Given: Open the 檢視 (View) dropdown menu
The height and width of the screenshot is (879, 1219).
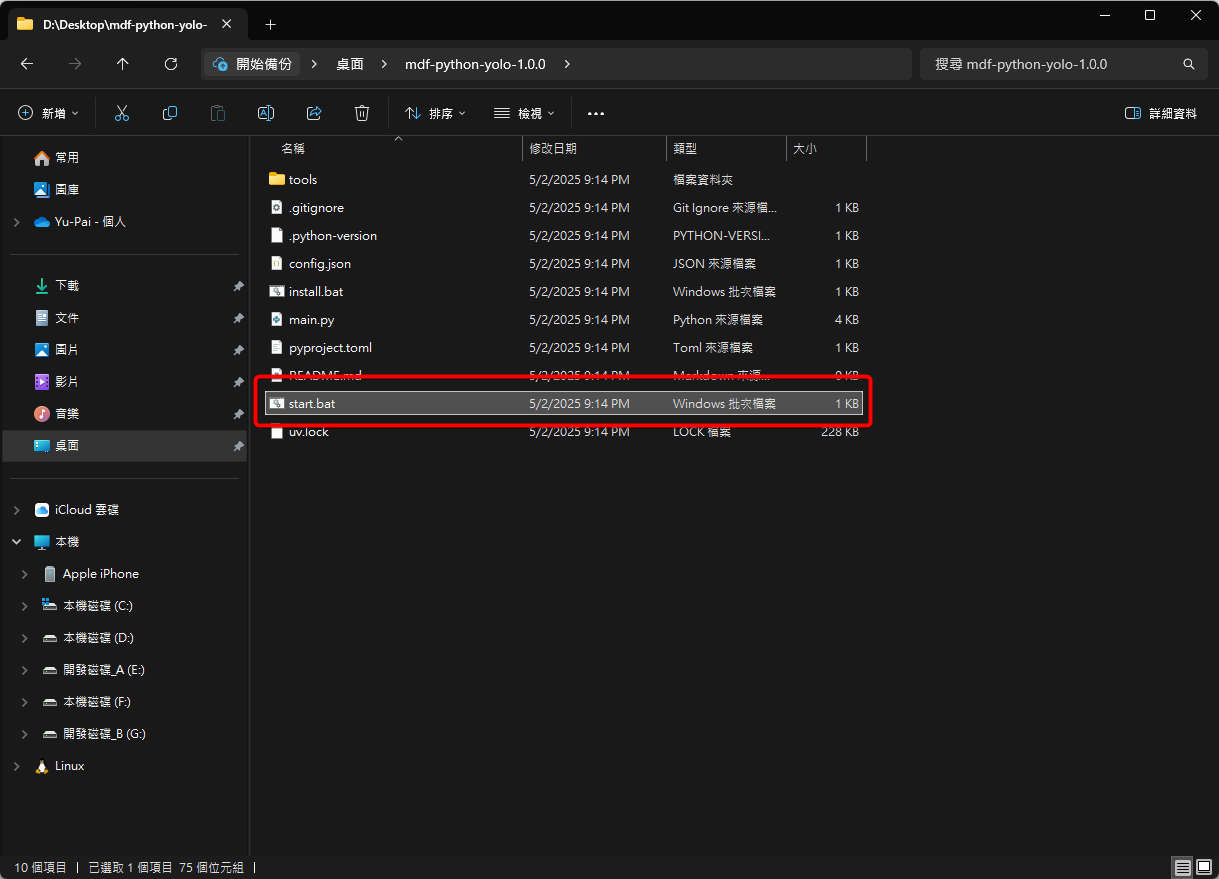Looking at the screenshot, I should [x=524, y=114].
